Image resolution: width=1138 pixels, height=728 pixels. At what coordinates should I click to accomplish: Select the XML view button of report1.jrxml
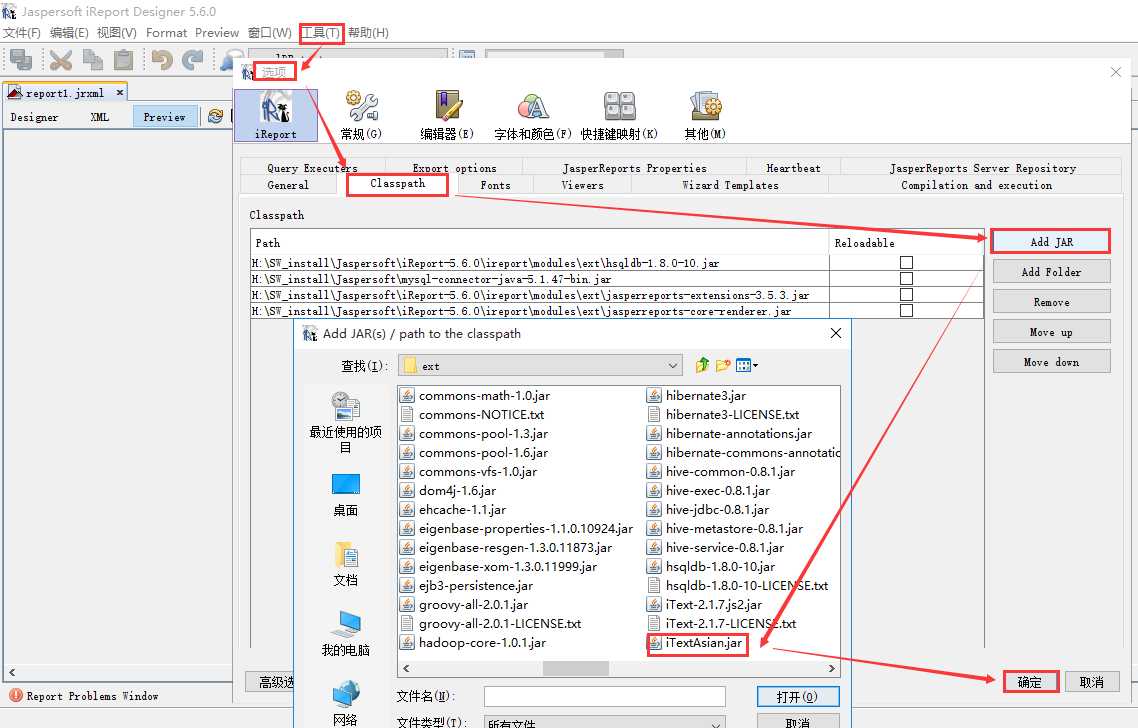pyautogui.click(x=100, y=117)
